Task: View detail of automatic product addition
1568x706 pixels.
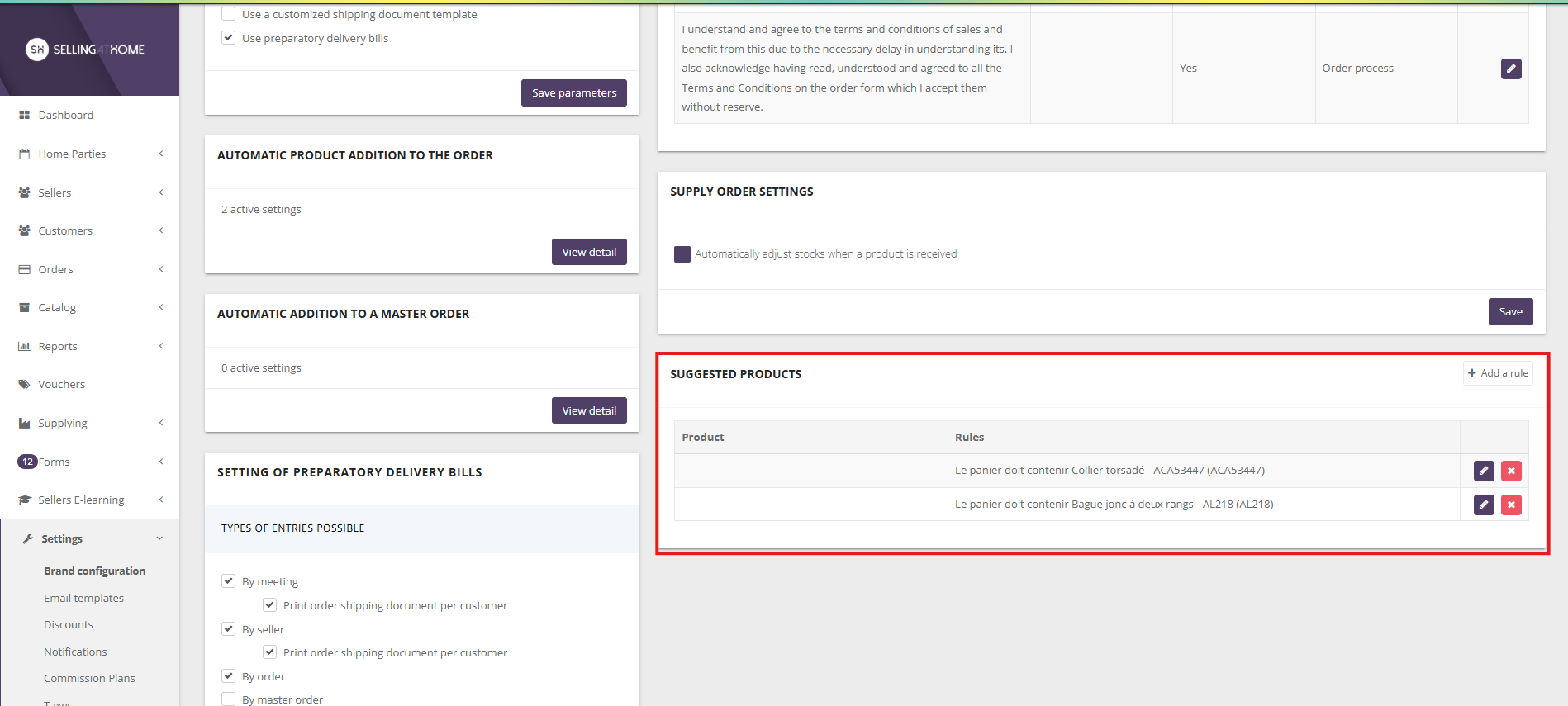Action: 588,252
